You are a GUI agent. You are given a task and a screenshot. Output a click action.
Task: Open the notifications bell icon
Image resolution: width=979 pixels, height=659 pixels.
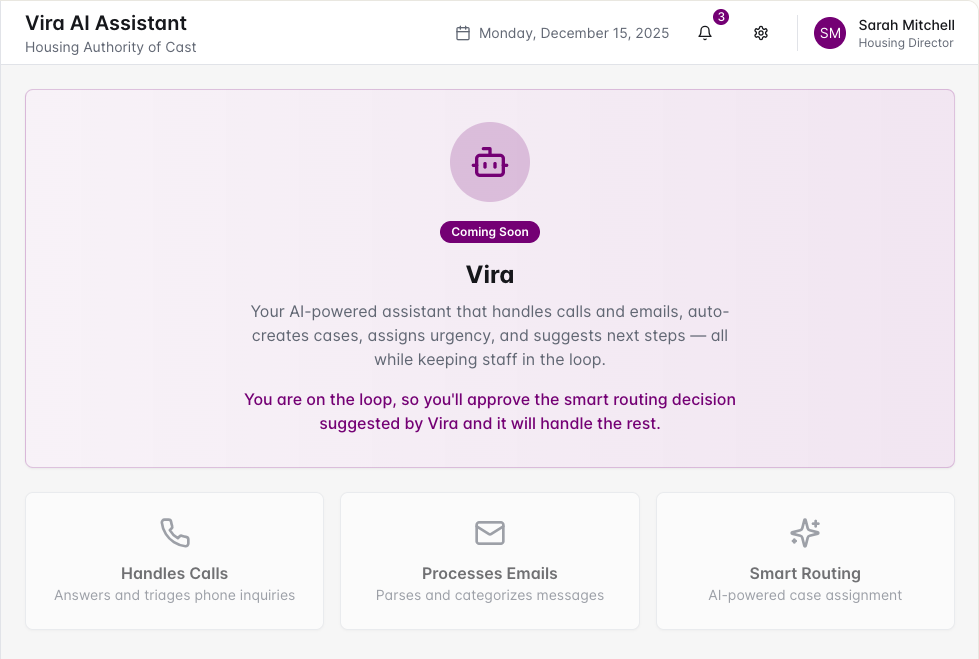(x=704, y=33)
